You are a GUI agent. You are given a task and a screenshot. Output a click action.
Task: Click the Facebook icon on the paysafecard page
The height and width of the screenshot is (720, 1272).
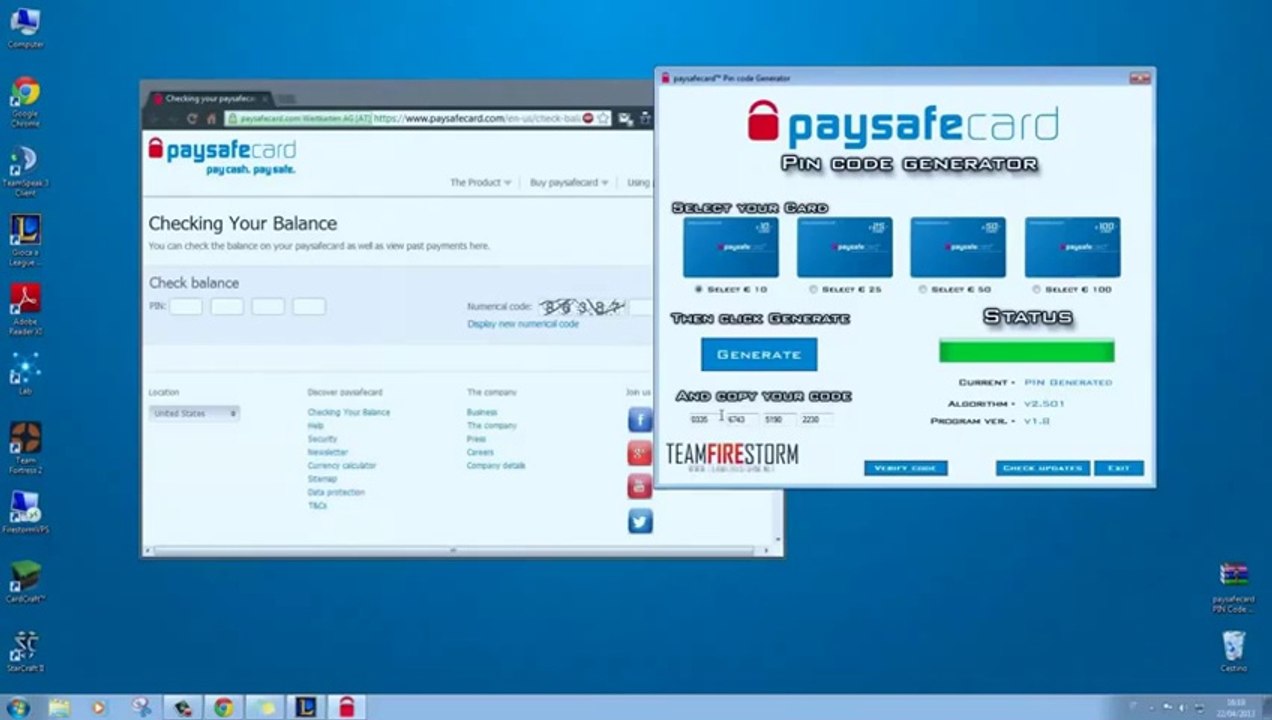pos(640,420)
